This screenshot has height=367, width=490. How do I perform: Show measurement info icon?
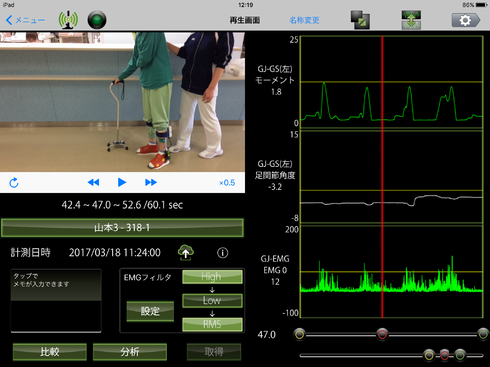pyautogui.click(x=223, y=253)
